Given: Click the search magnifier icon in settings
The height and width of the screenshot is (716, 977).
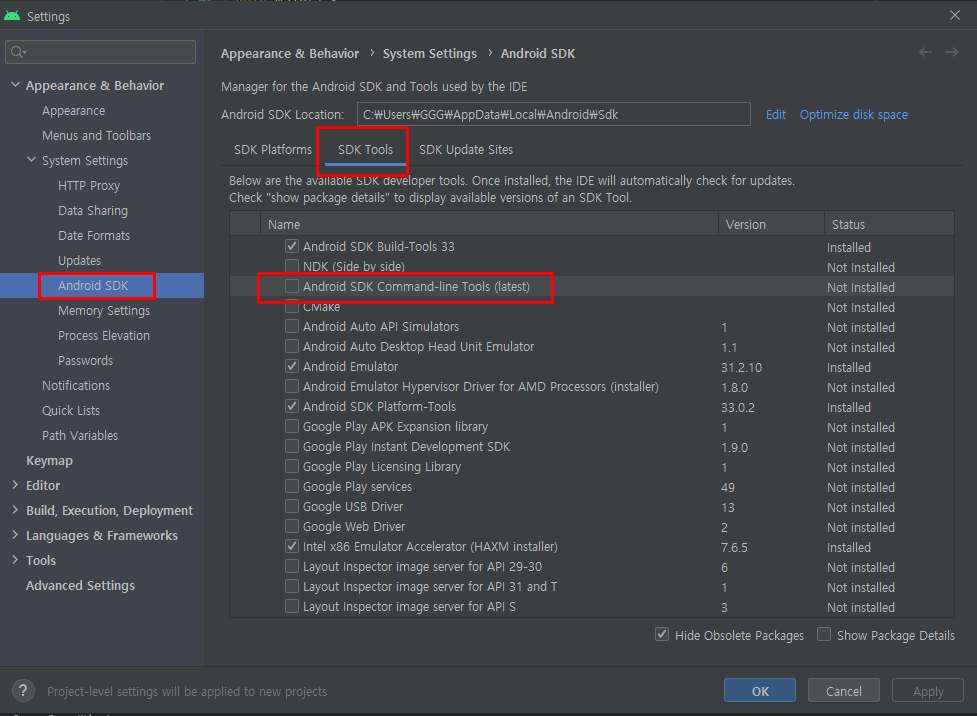Looking at the screenshot, I should click(18, 52).
